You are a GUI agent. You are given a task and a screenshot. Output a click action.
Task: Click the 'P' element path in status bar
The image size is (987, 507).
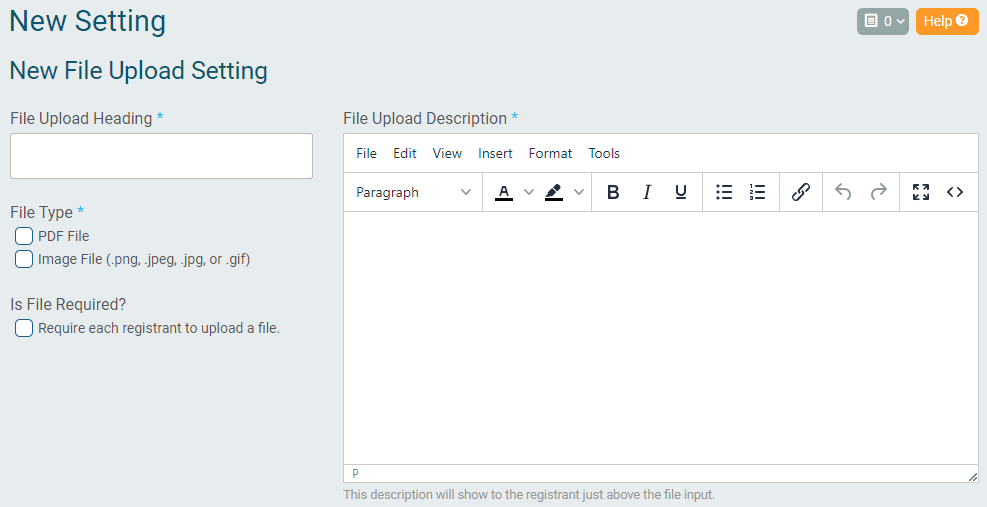click(356, 474)
